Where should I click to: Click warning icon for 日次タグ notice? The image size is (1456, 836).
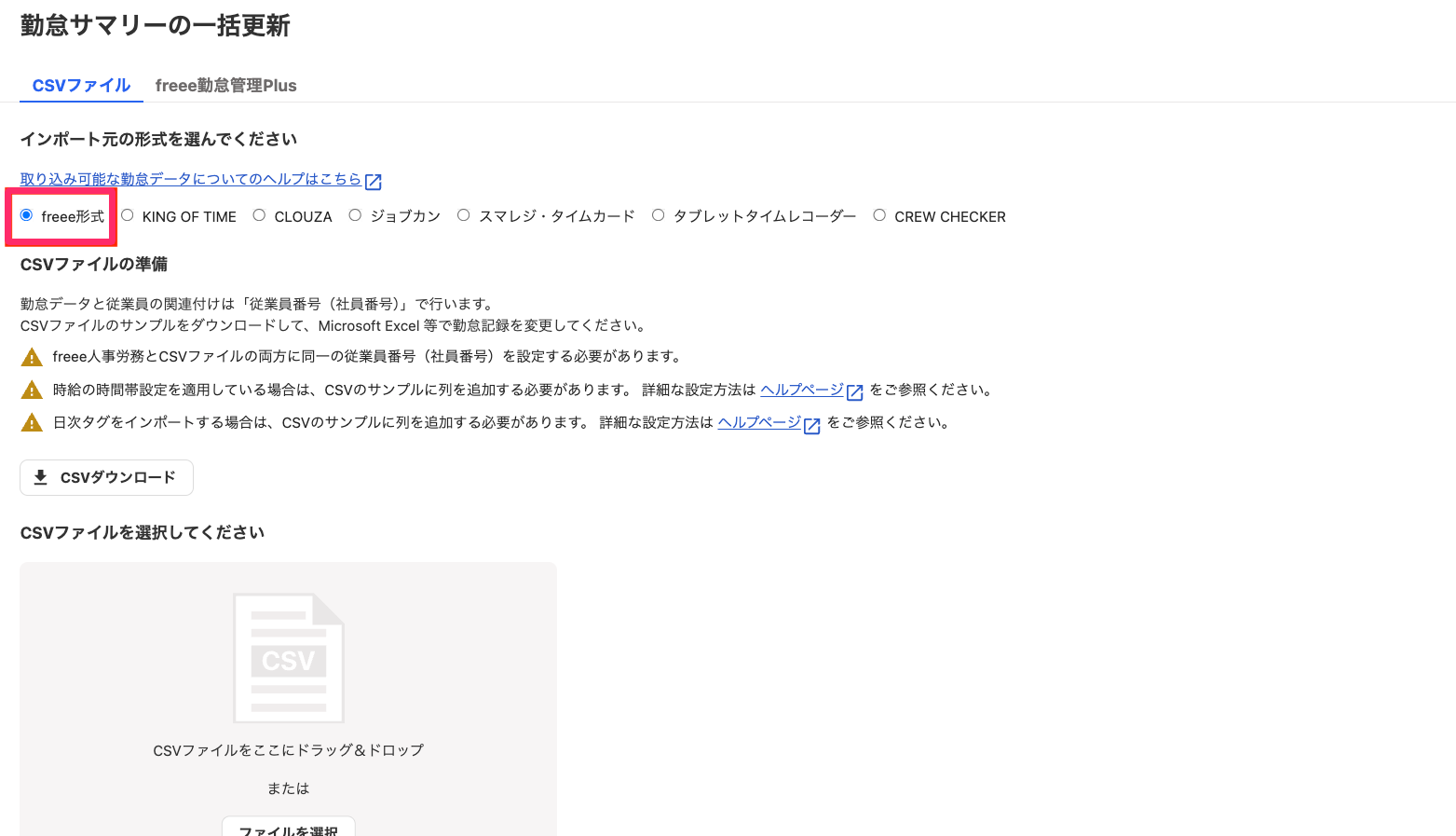32,422
